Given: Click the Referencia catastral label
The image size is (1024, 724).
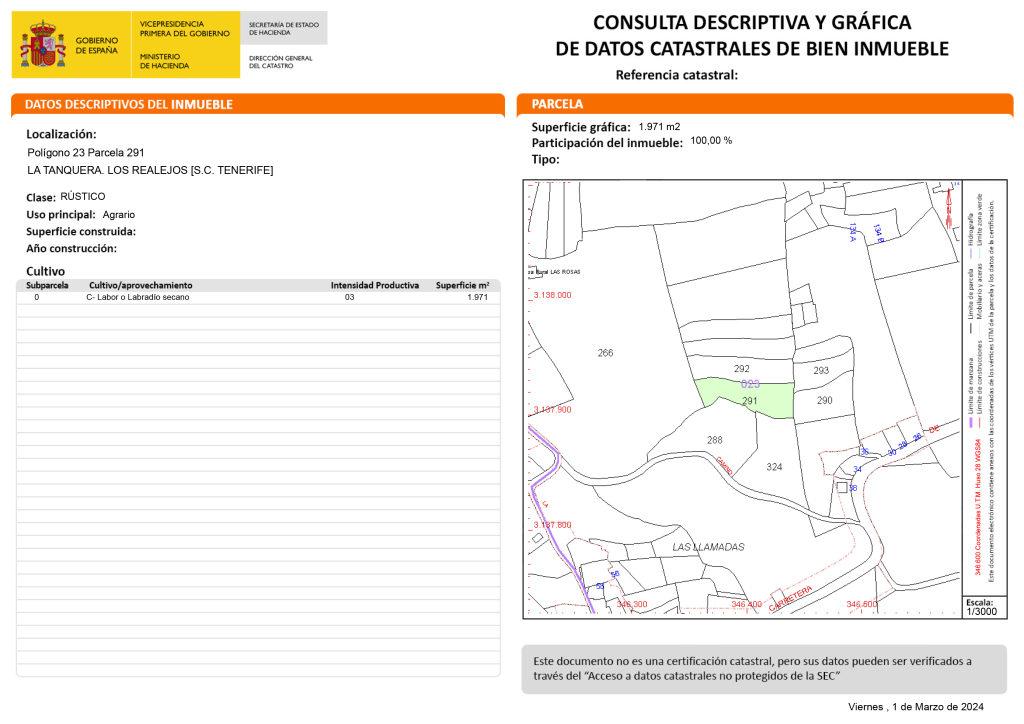Looking at the screenshot, I should [676, 75].
